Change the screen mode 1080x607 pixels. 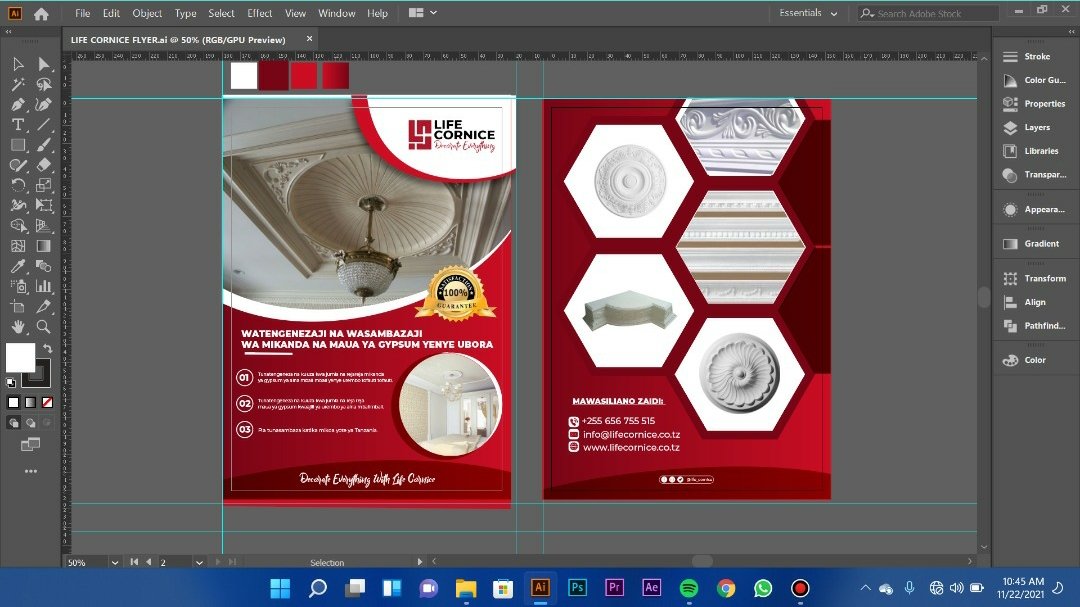(x=30, y=445)
